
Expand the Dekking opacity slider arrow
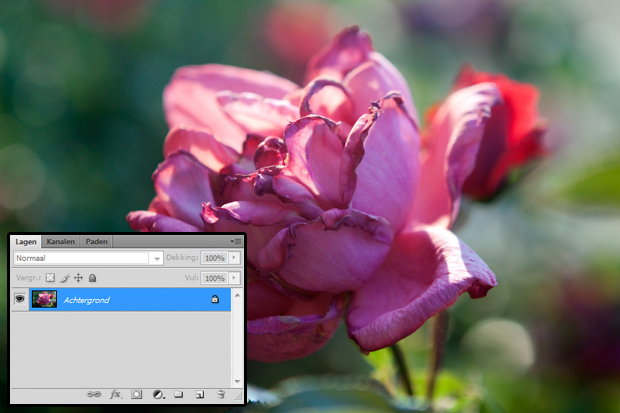(234, 258)
